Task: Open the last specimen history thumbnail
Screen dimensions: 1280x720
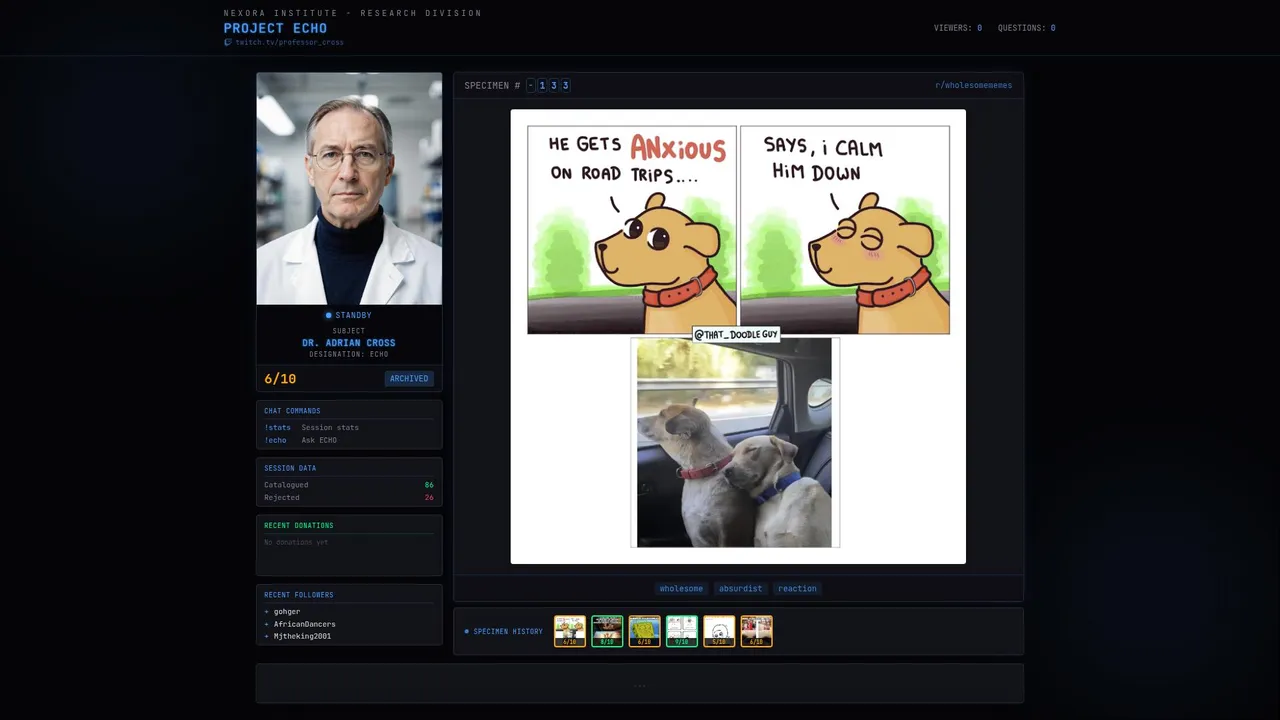Action: click(756, 631)
